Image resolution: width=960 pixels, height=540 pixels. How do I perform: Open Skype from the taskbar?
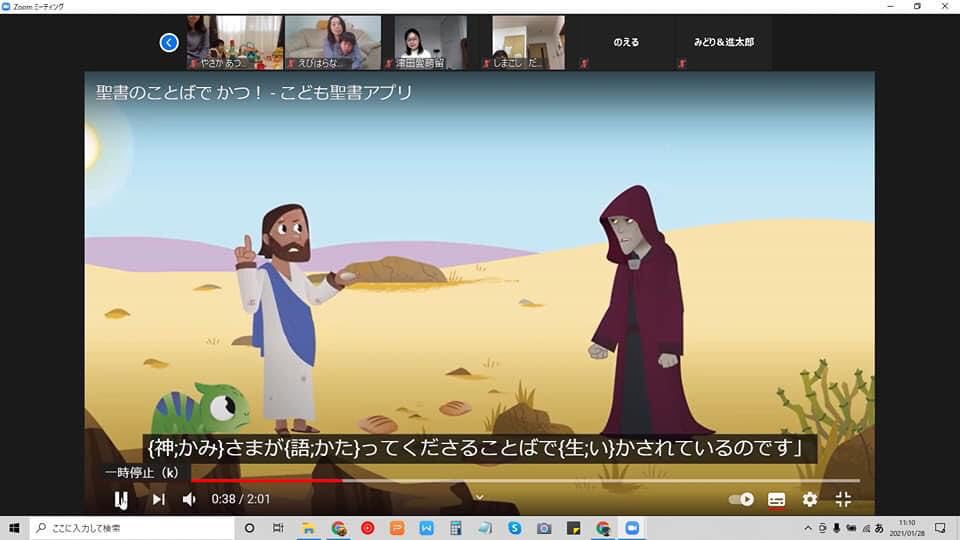515,528
